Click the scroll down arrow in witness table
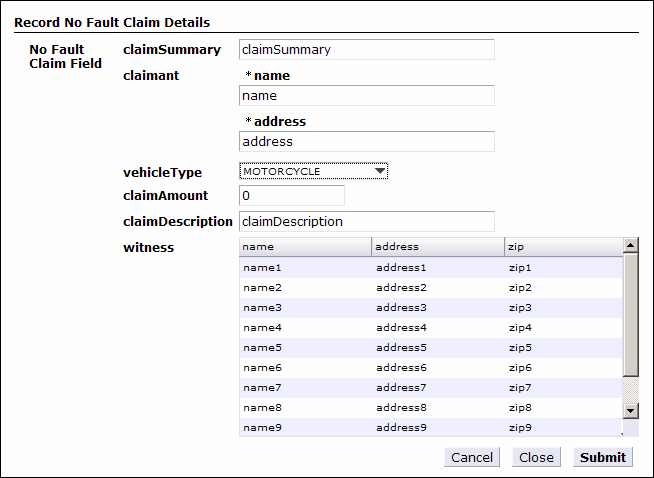 (630, 411)
